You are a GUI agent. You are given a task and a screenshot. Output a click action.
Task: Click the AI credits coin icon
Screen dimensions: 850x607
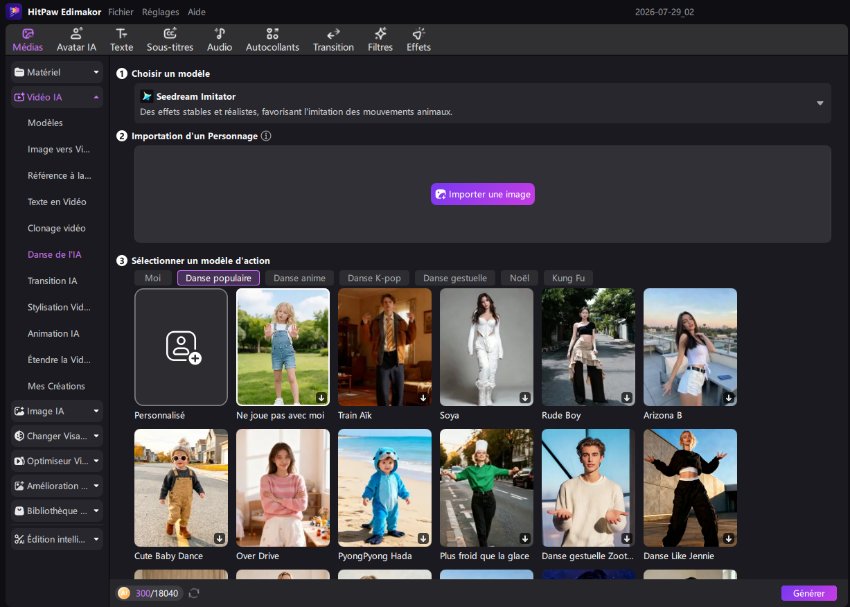pos(124,593)
